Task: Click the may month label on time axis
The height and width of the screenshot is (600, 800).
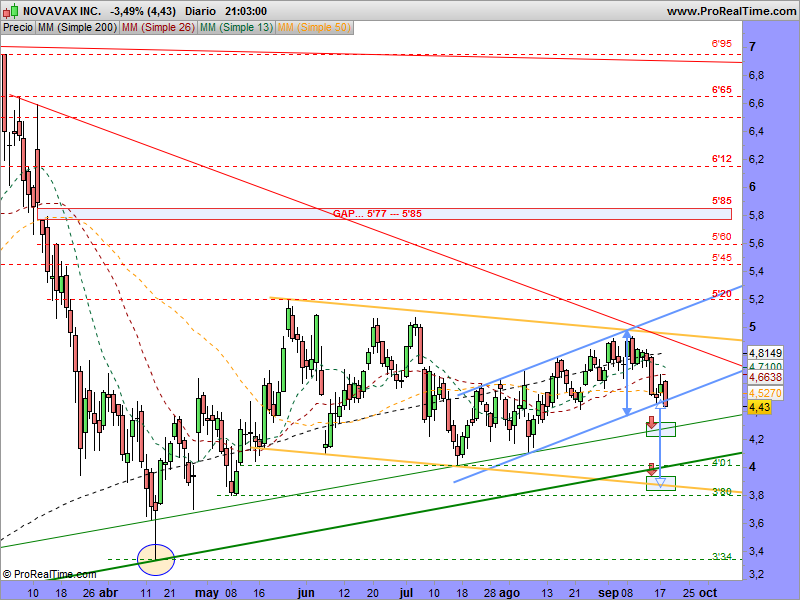Action: (x=207, y=593)
